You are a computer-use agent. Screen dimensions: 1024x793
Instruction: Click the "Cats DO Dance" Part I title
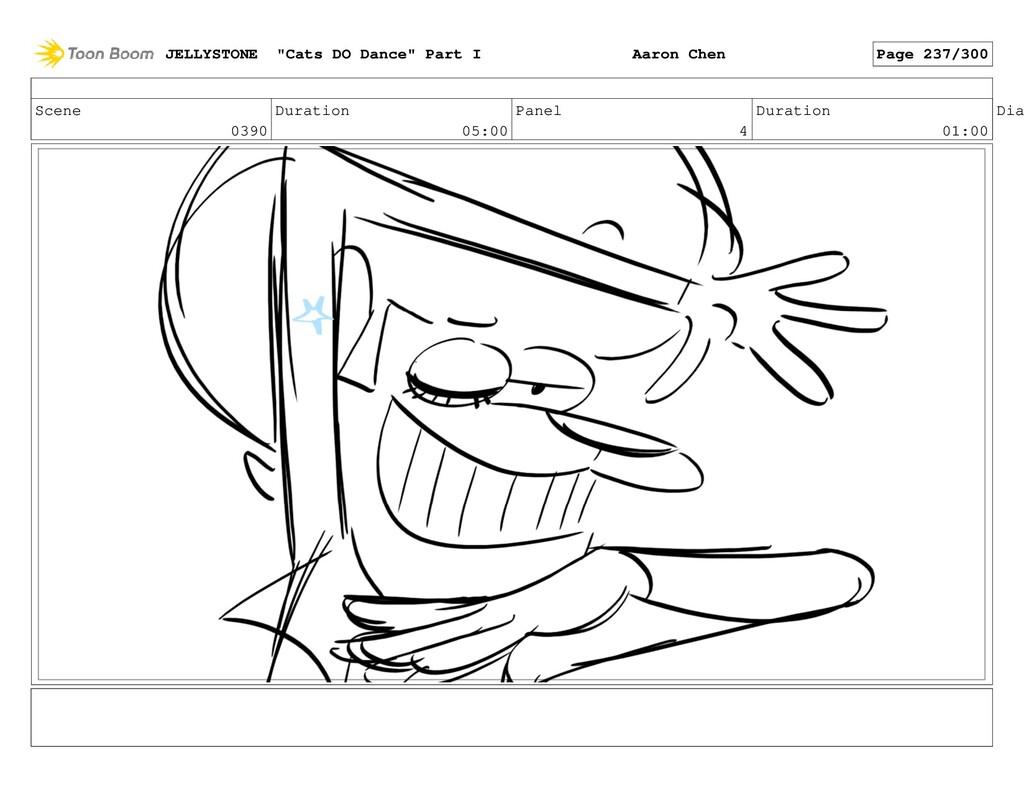(379, 54)
